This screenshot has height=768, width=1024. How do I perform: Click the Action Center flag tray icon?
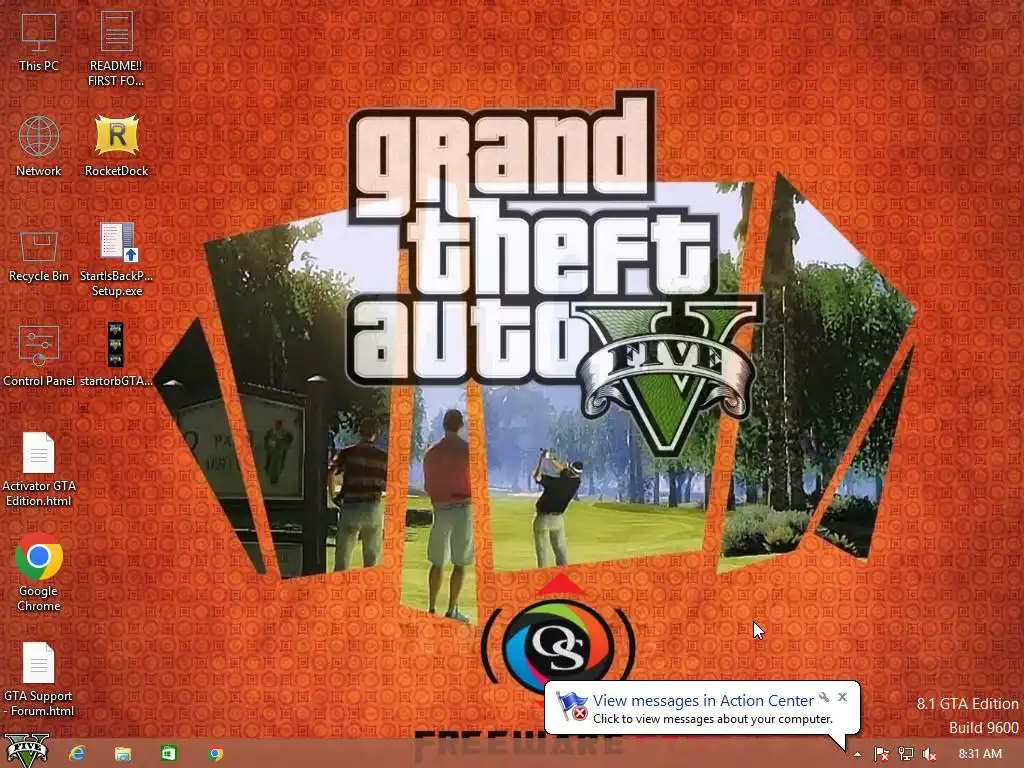click(881, 754)
